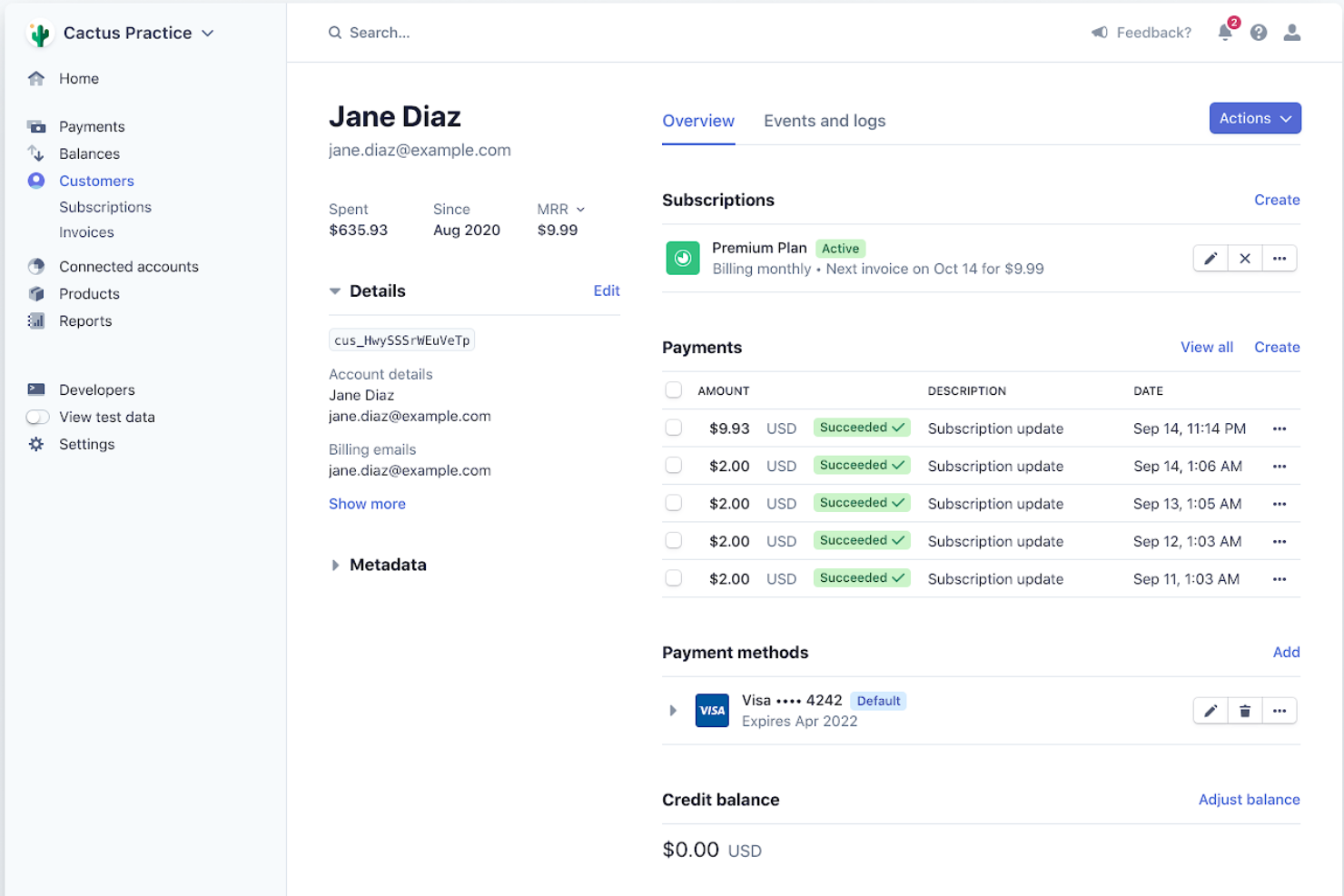Open the notifications bell
The image size is (1344, 896).
(x=1226, y=31)
